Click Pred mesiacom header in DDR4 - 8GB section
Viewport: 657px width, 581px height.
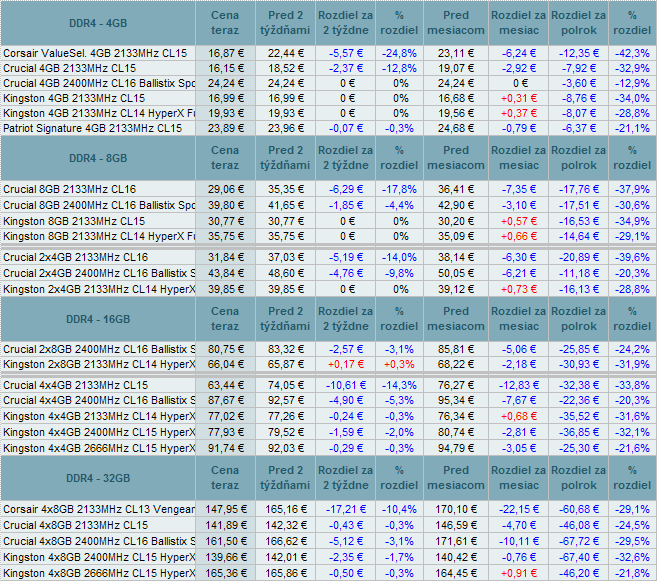pyautogui.click(x=456, y=158)
